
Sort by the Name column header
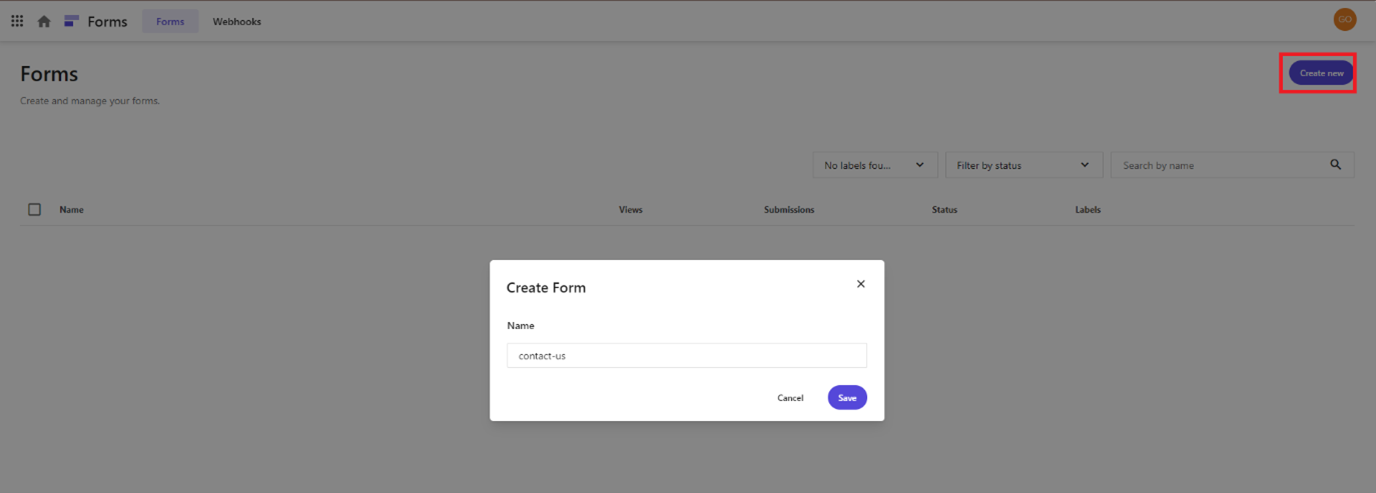[x=71, y=210]
